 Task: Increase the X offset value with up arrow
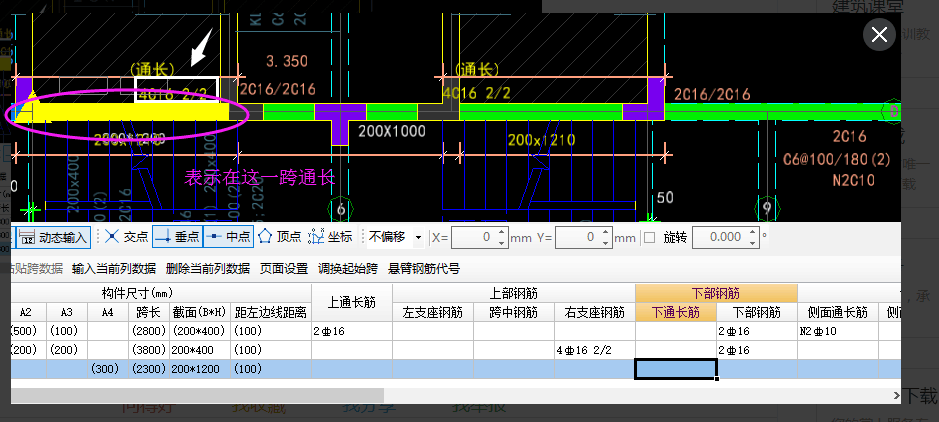tap(502, 232)
